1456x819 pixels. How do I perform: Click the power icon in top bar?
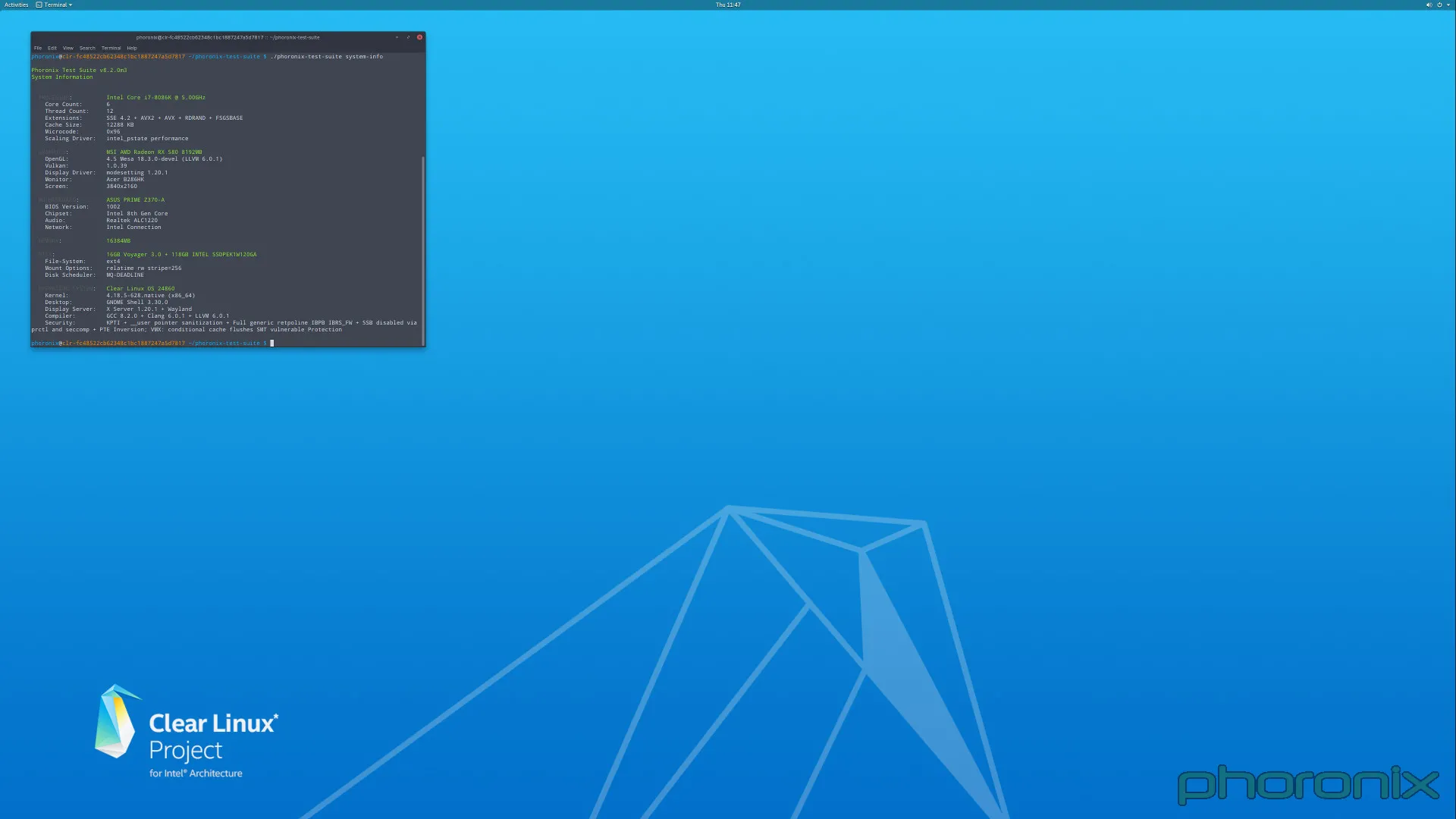1439,5
